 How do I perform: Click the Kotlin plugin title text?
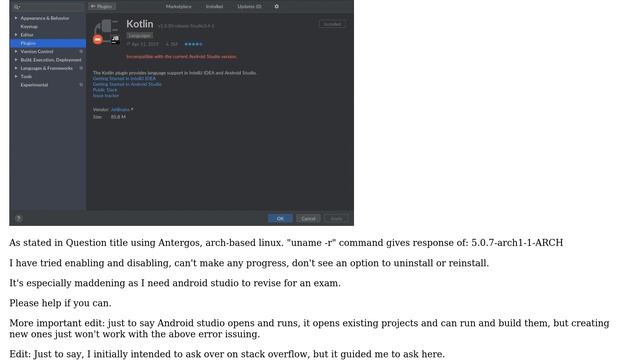tap(140, 24)
